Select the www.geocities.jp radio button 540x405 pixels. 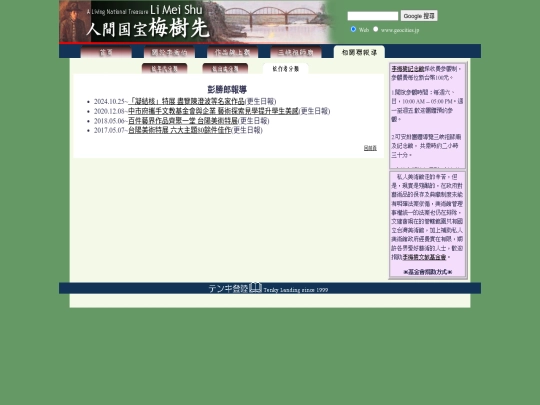click(376, 29)
